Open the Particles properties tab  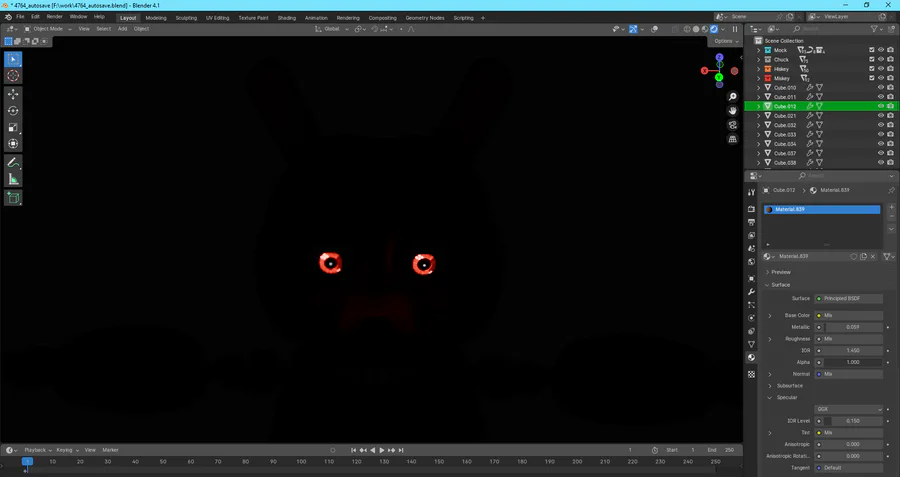[751, 305]
